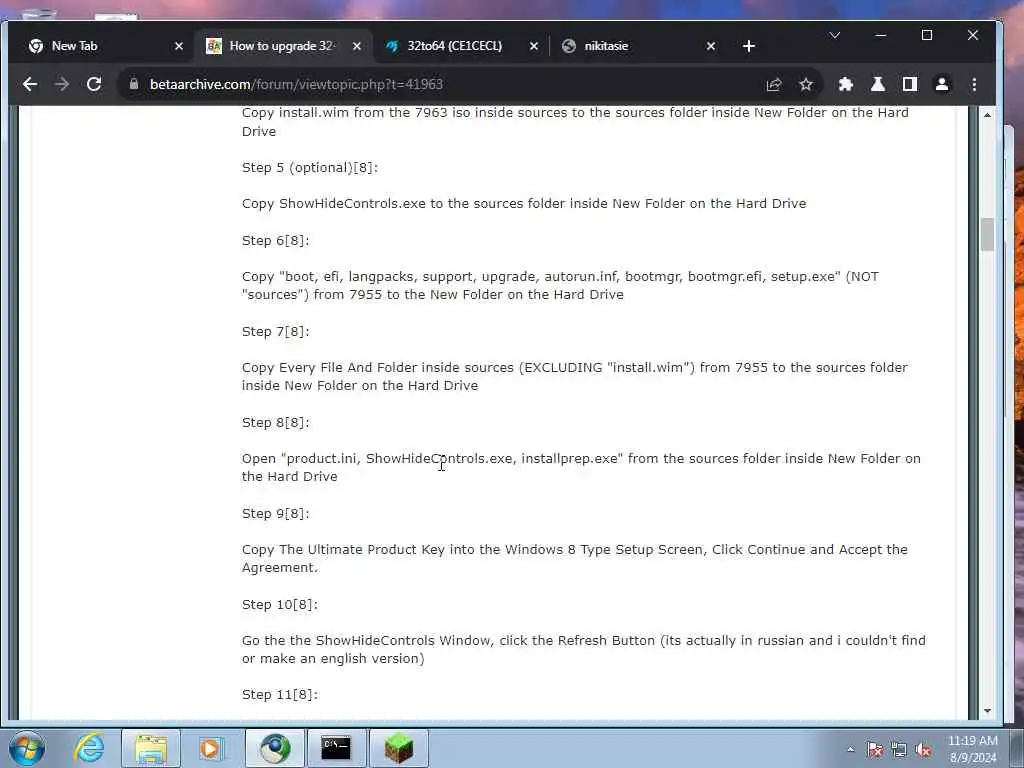Close the 32to64 (CE1CECL) tab
This screenshot has width=1024, height=768.
[534, 46]
